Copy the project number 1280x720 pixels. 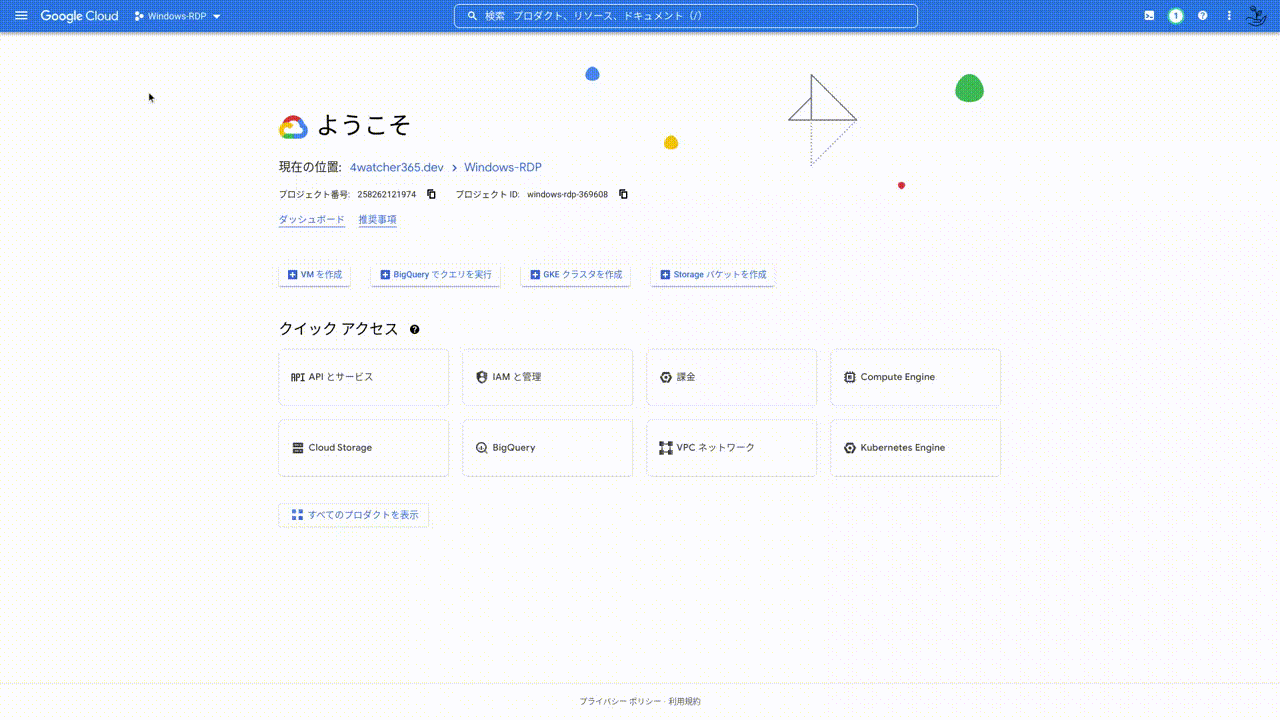[x=432, y=194]
